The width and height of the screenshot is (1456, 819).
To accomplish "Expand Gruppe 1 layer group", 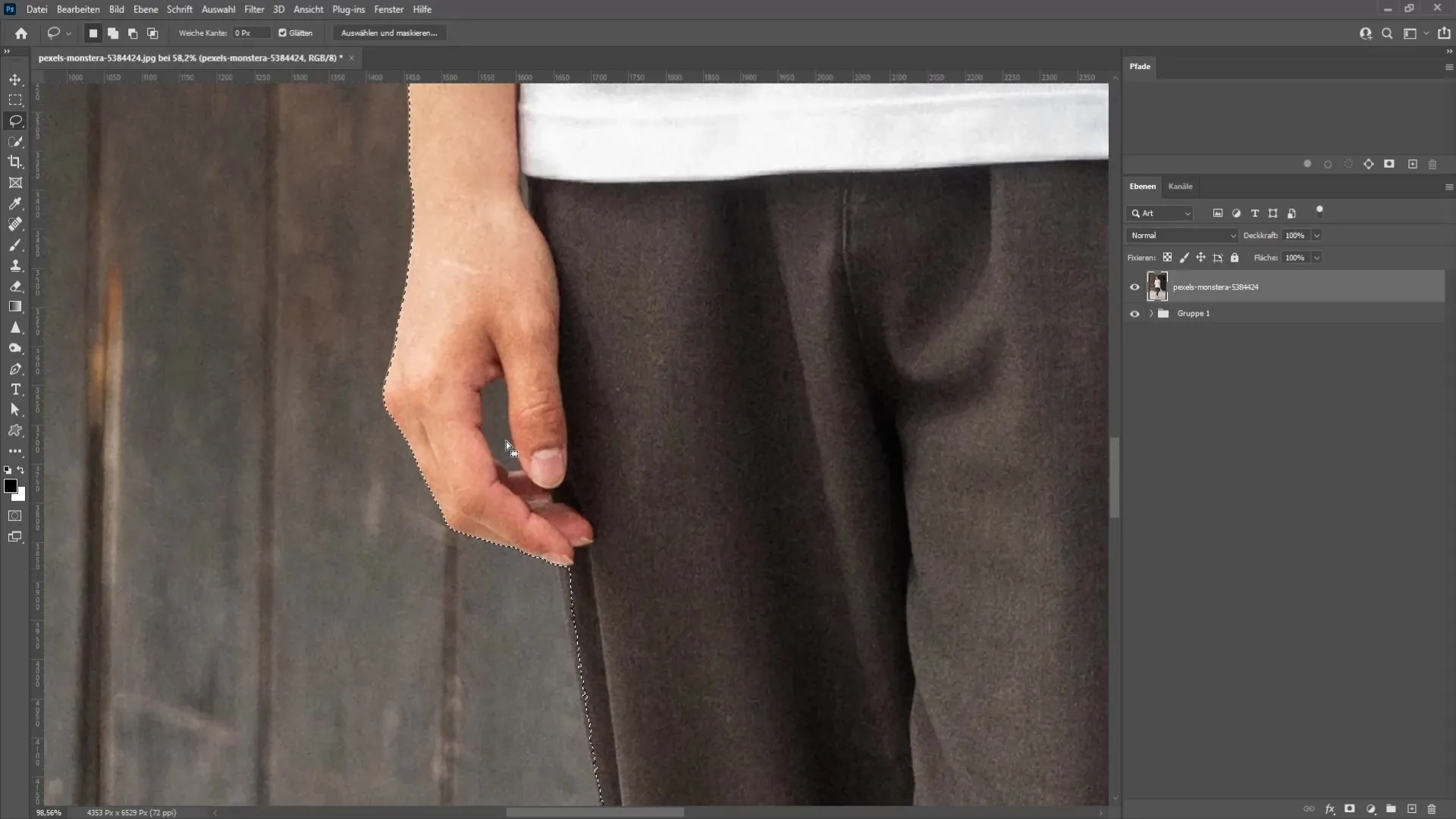I will click(1150, 313).
